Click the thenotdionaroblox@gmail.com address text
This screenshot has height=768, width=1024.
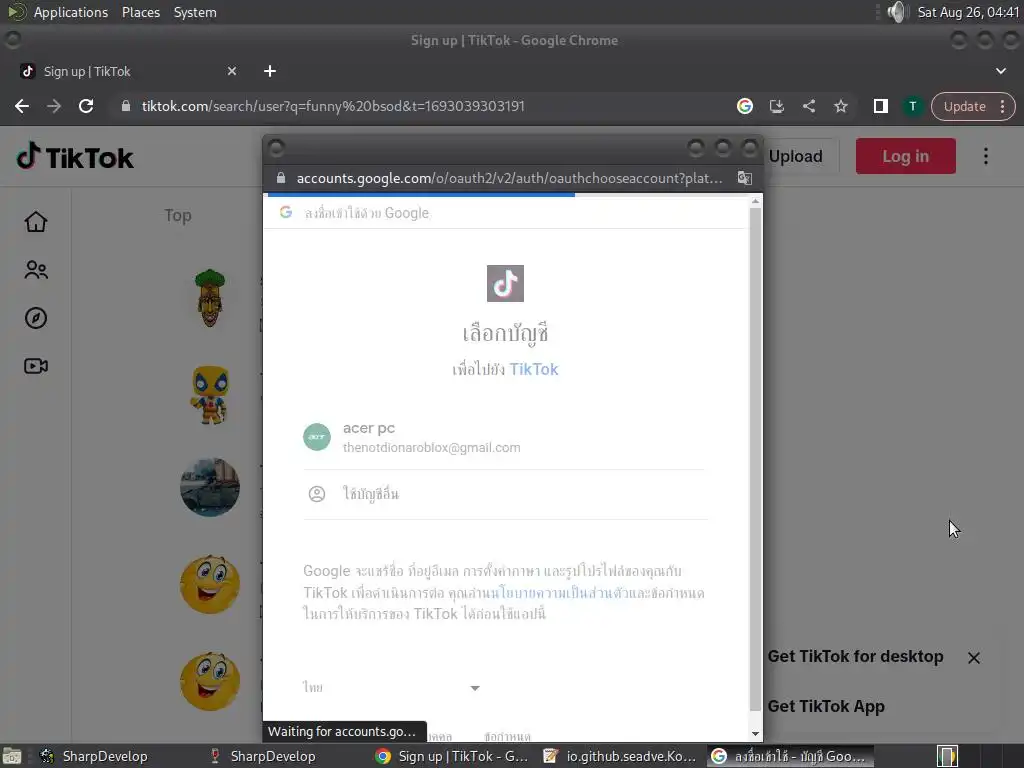(x=432, y=448)
